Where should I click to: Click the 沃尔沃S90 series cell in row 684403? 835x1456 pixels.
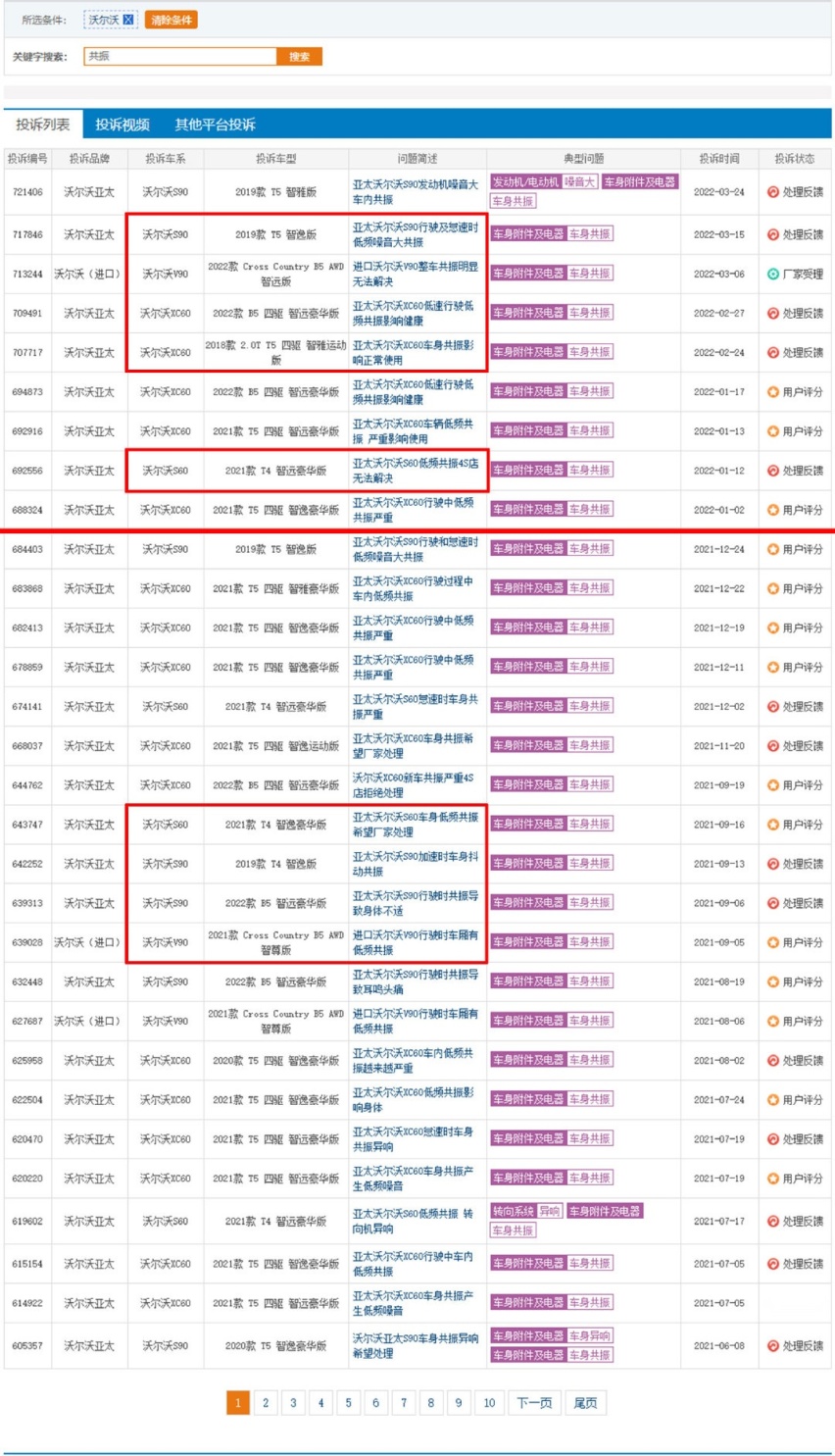click(x=166, y=550)
